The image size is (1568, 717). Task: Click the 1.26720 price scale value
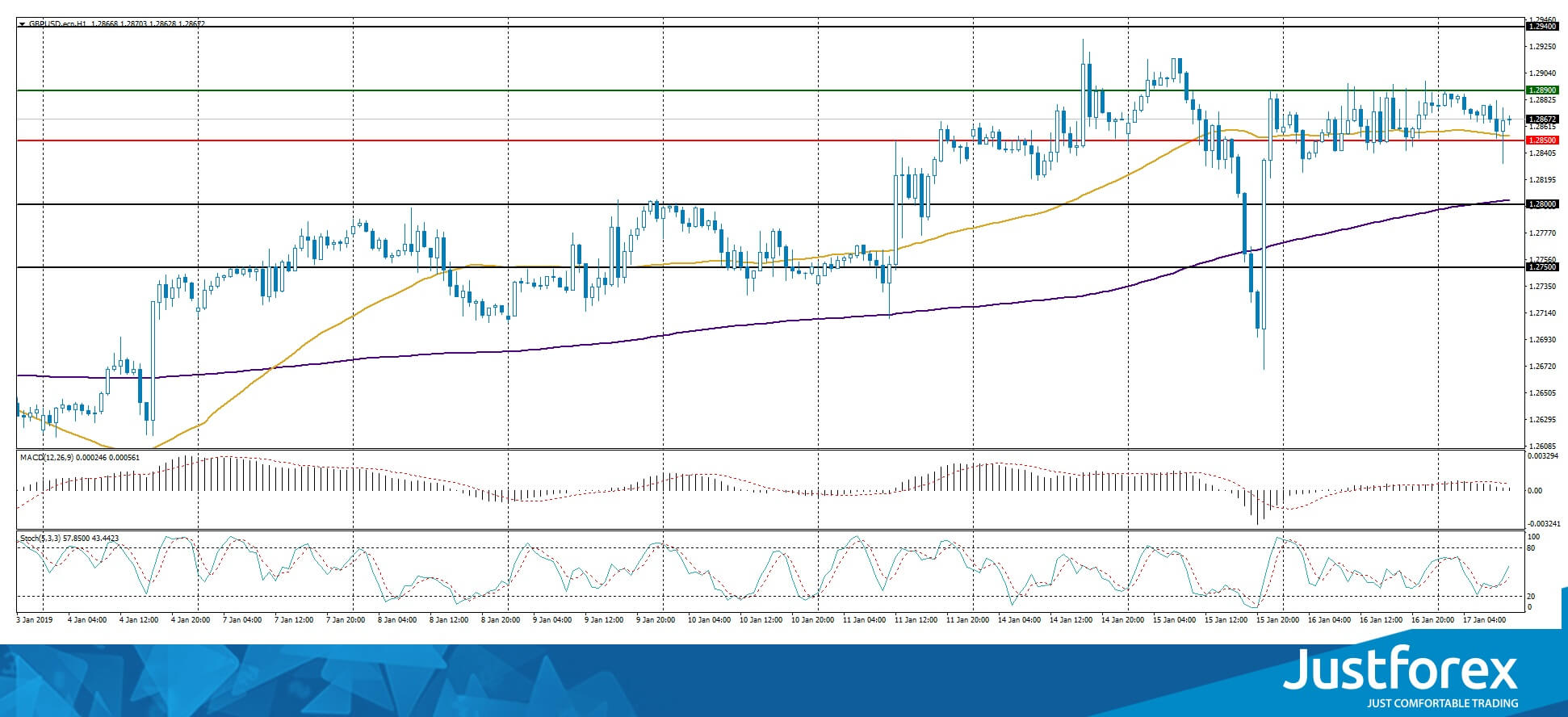1542,367
